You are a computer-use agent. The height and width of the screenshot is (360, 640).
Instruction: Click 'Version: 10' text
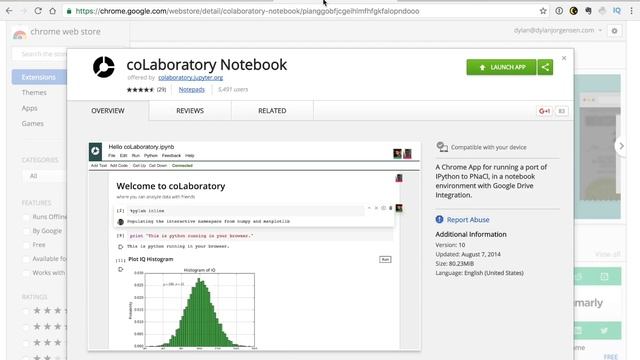click(450, 245)
